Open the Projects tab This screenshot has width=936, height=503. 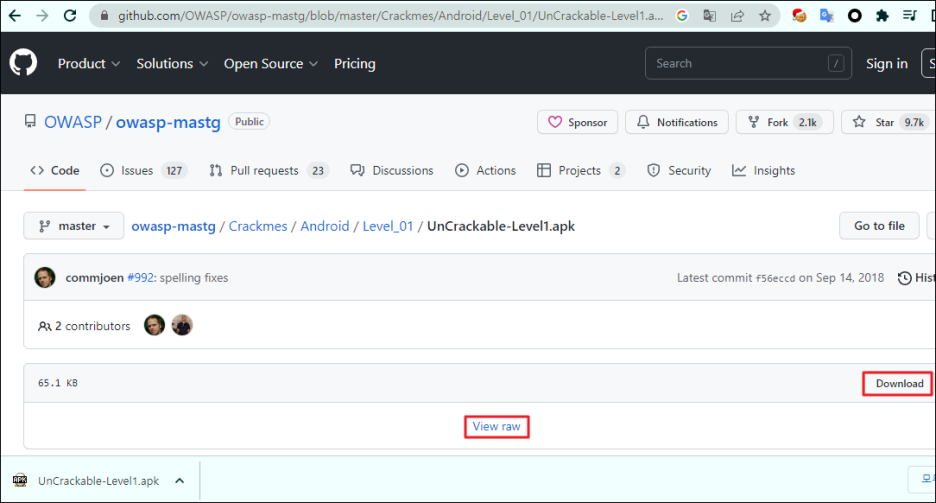click(581, 171)
